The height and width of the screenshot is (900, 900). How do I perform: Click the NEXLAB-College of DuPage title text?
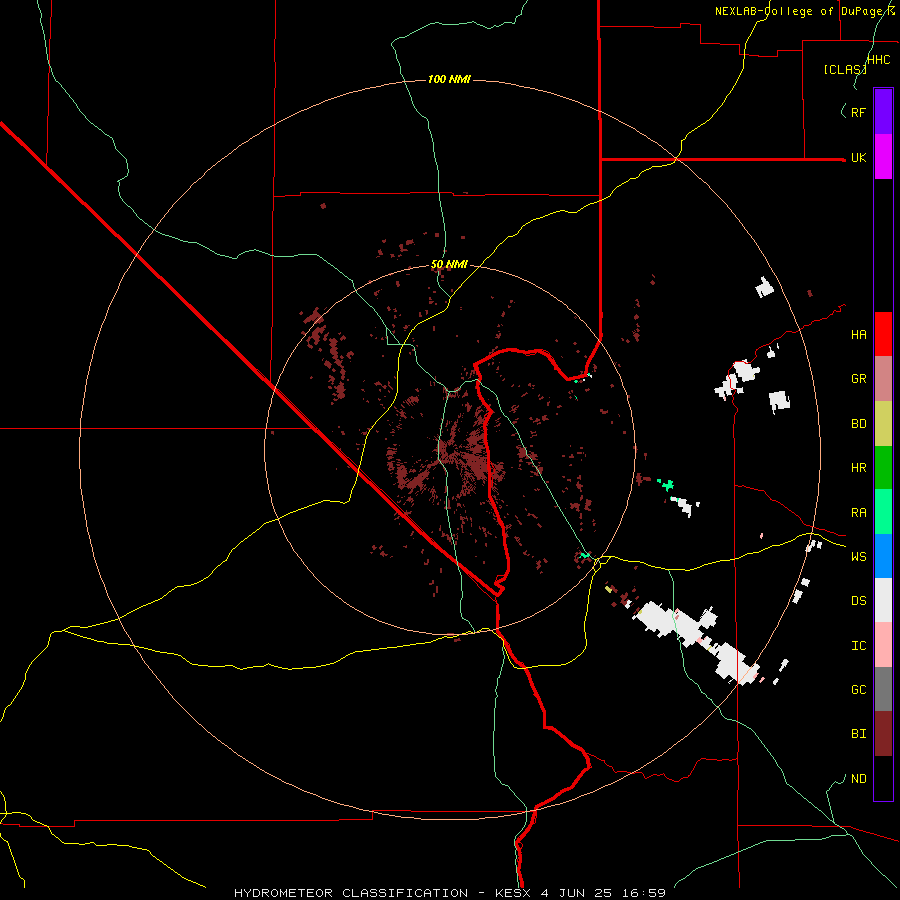(x=804, y=11)
